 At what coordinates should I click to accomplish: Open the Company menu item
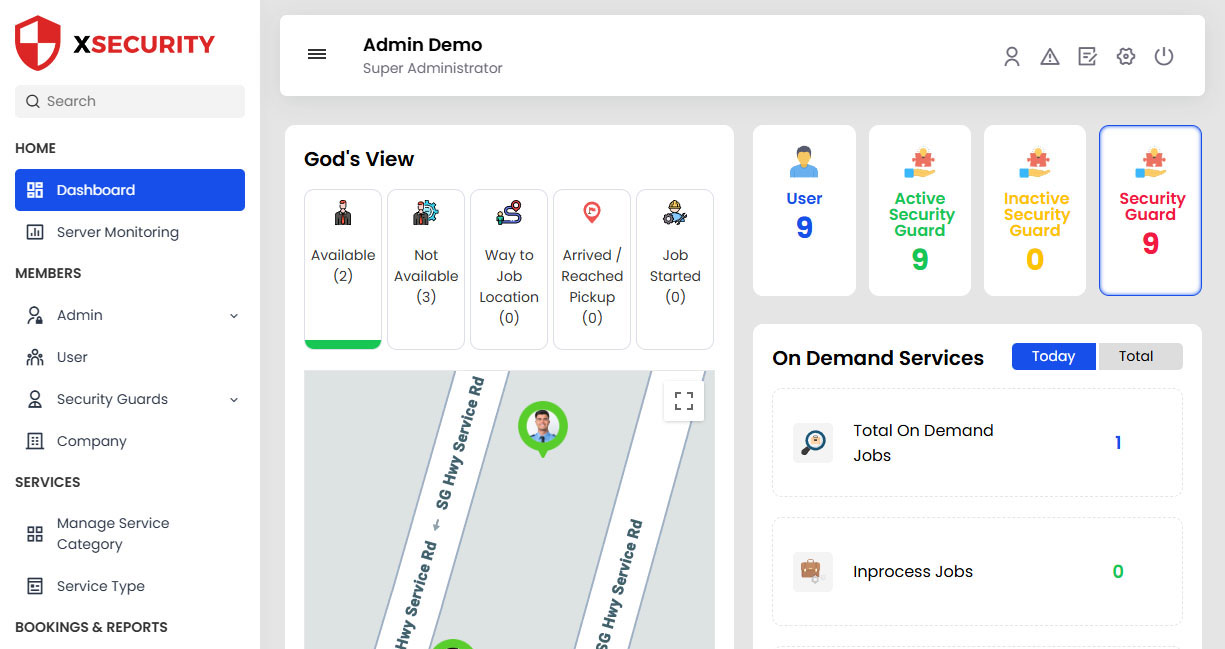pyautogui.click(x=91, y=441)
